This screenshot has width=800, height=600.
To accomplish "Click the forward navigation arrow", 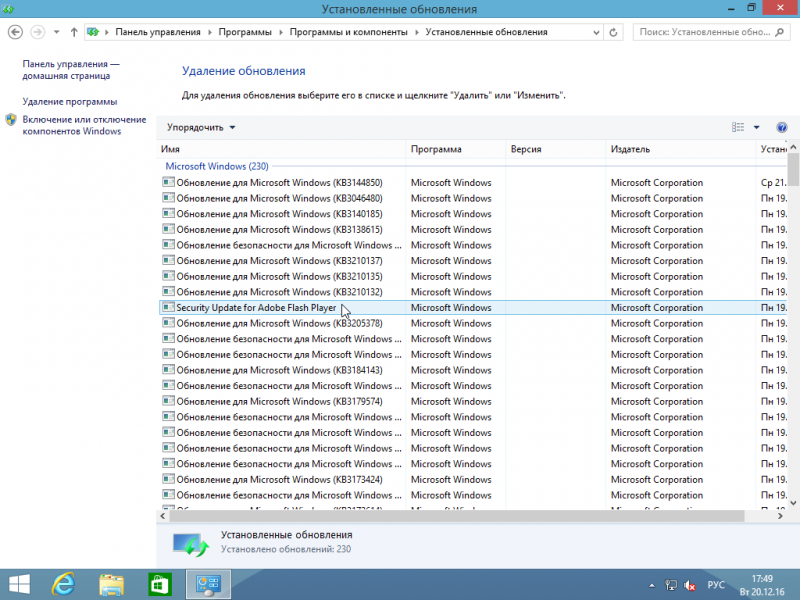I will click(x=37, y=32).
